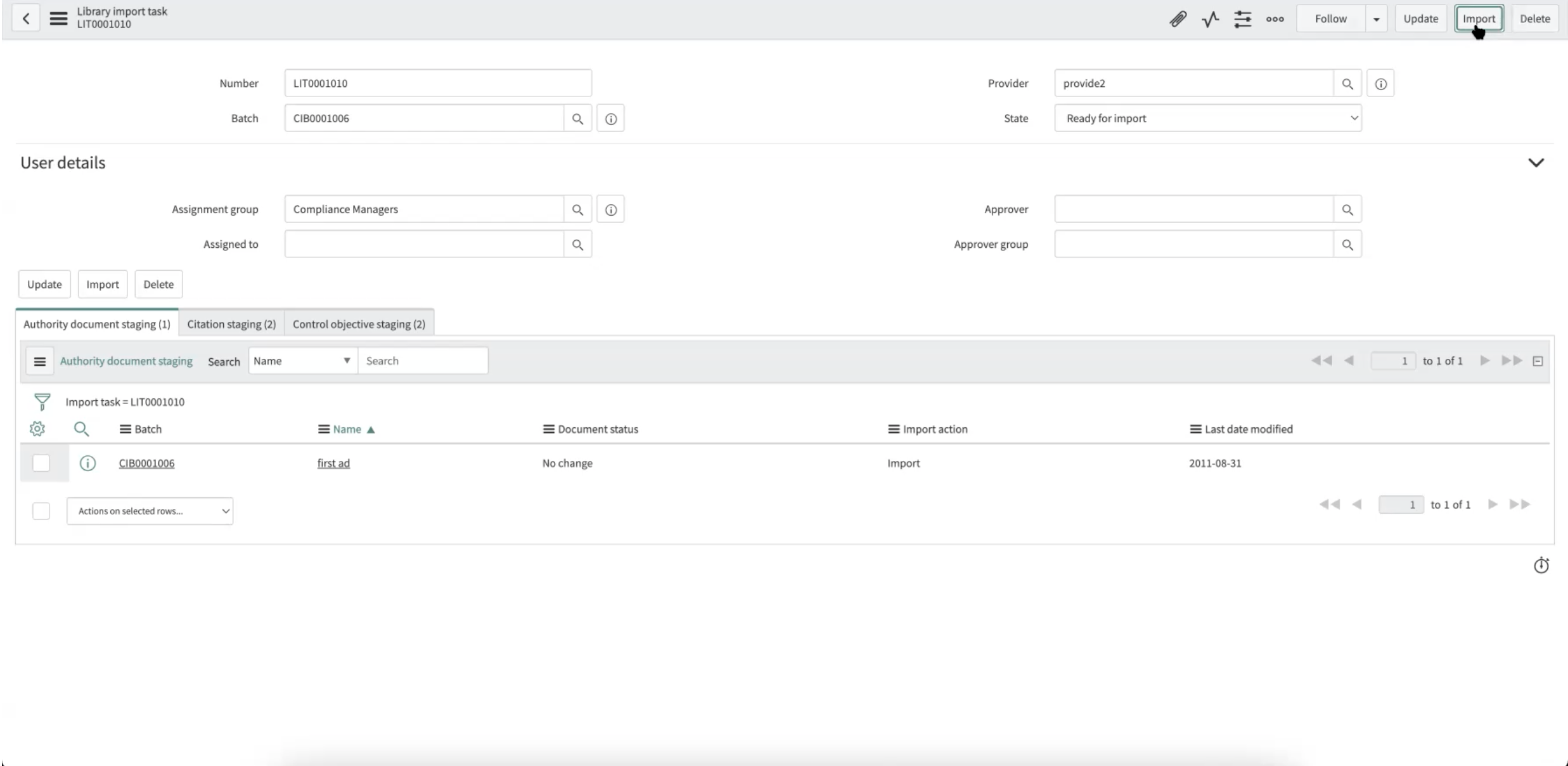Click the Assigned to input field

(x=424, y=245)
